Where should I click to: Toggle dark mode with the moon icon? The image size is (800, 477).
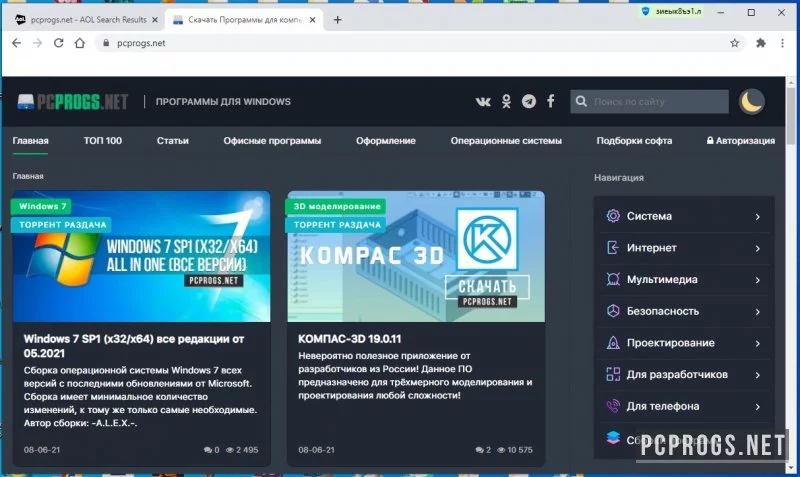pos(752,102)
